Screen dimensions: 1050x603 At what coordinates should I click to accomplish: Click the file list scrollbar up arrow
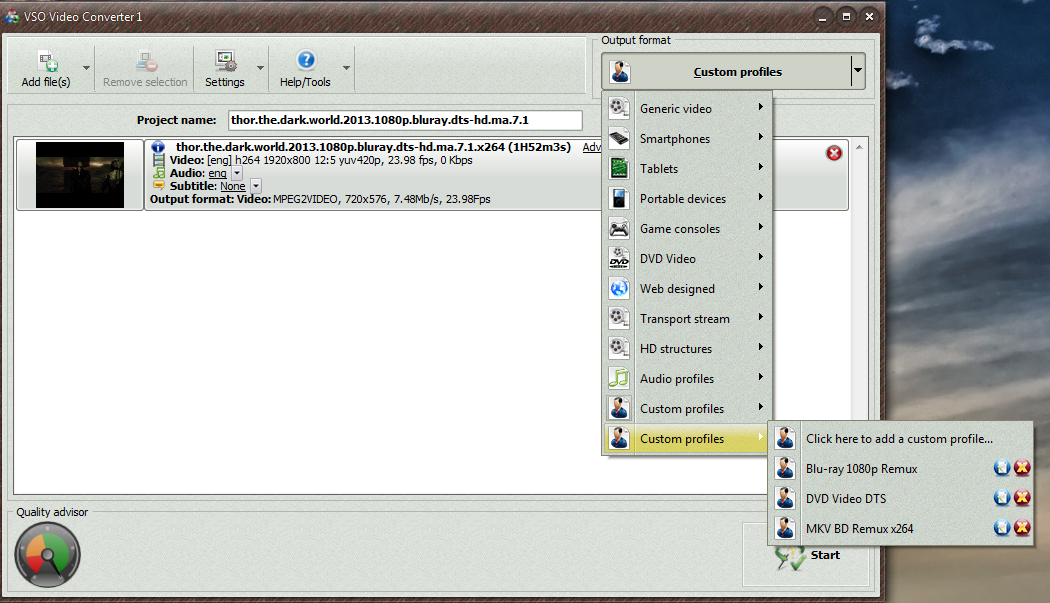[x=859, y=147]
